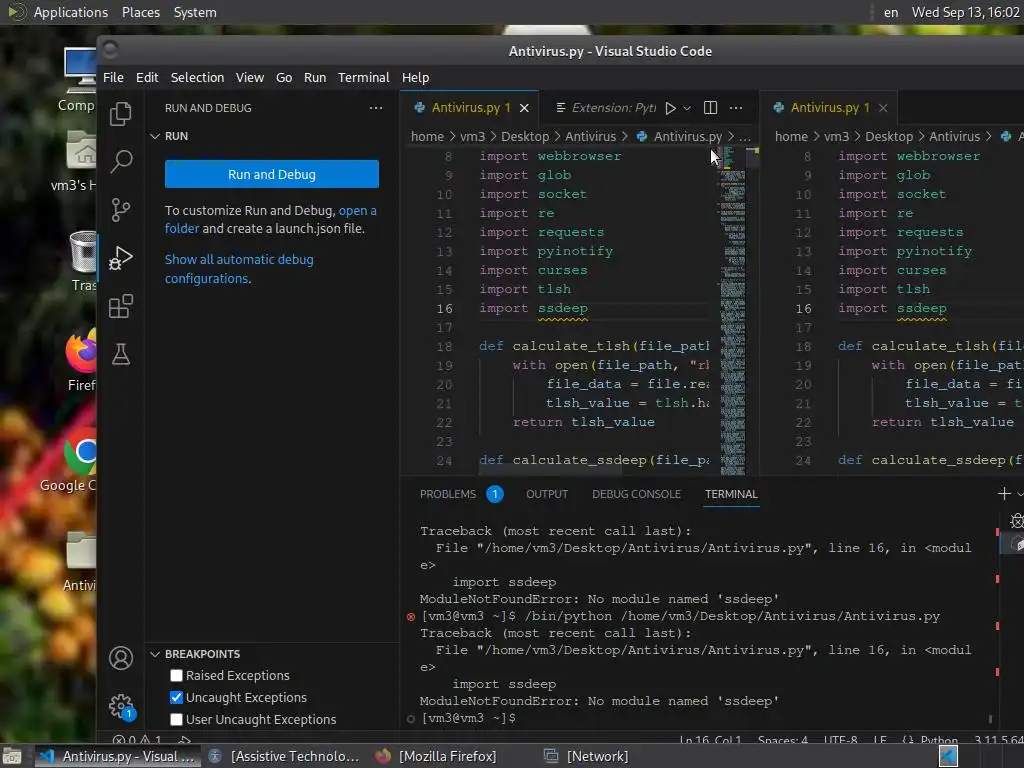Open the Source Control view
Viewport: 1024px width, 768px height.
tap(121, 210)
